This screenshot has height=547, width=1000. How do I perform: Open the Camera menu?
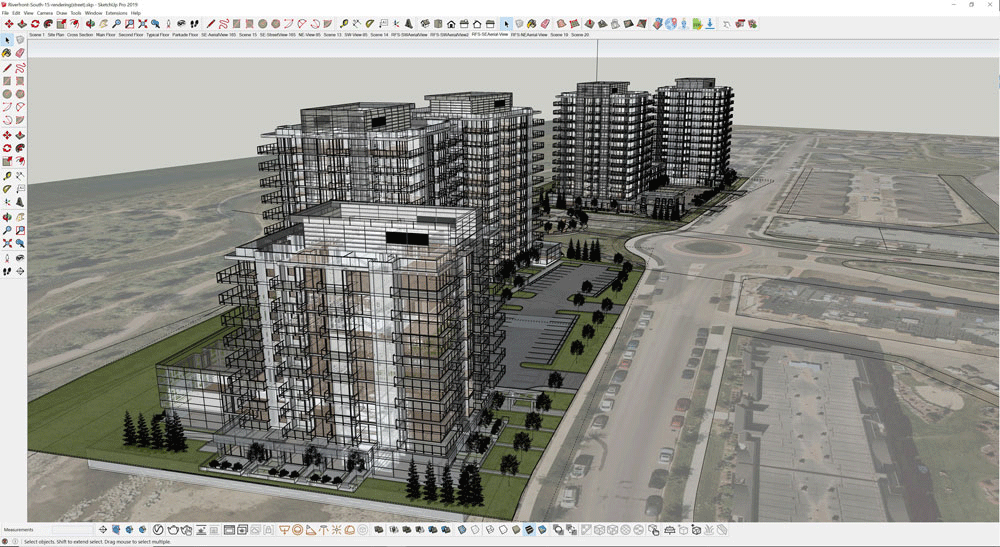tap(45, 13)
